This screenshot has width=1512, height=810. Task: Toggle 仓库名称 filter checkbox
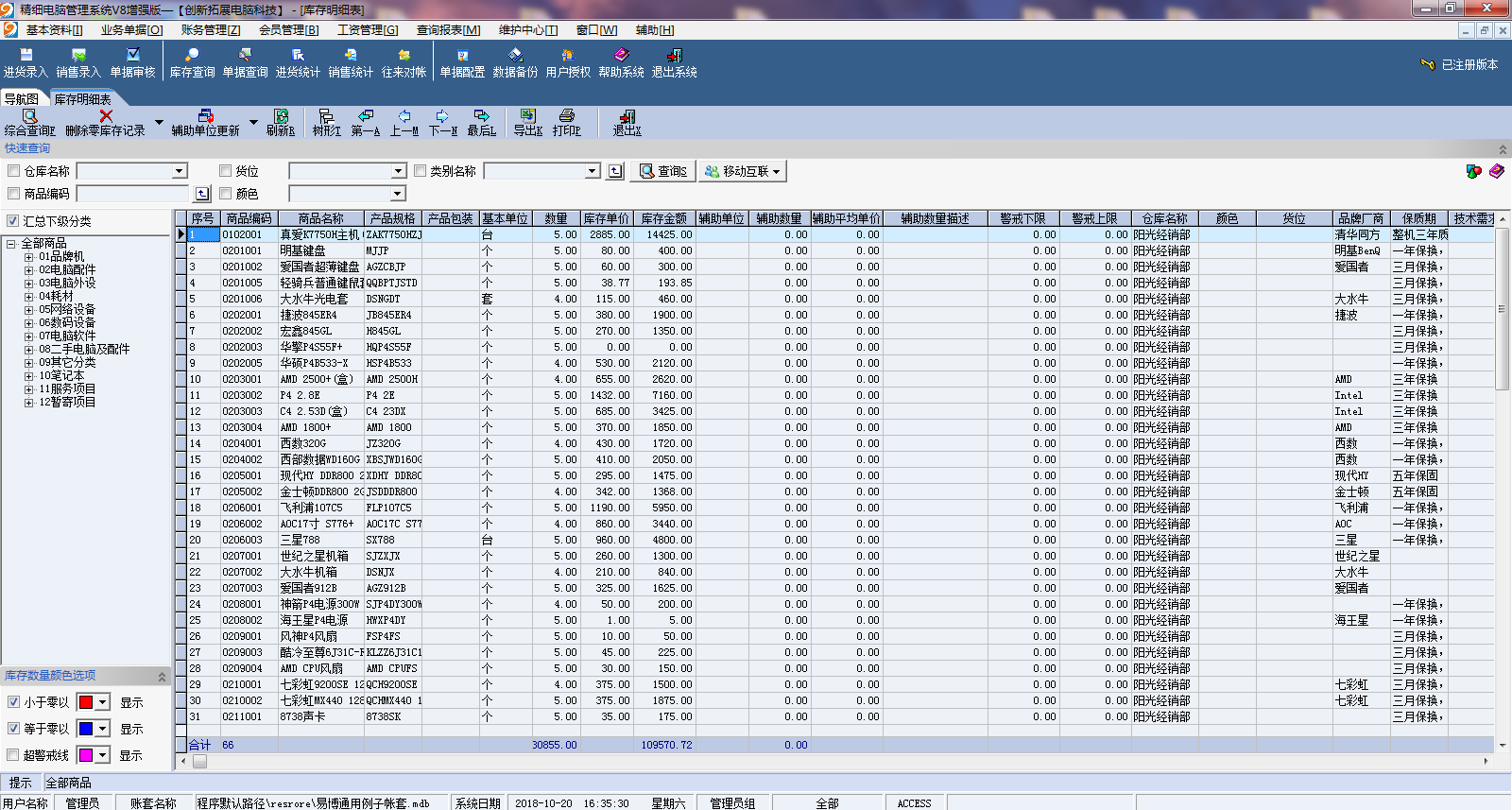pos(14,171)
